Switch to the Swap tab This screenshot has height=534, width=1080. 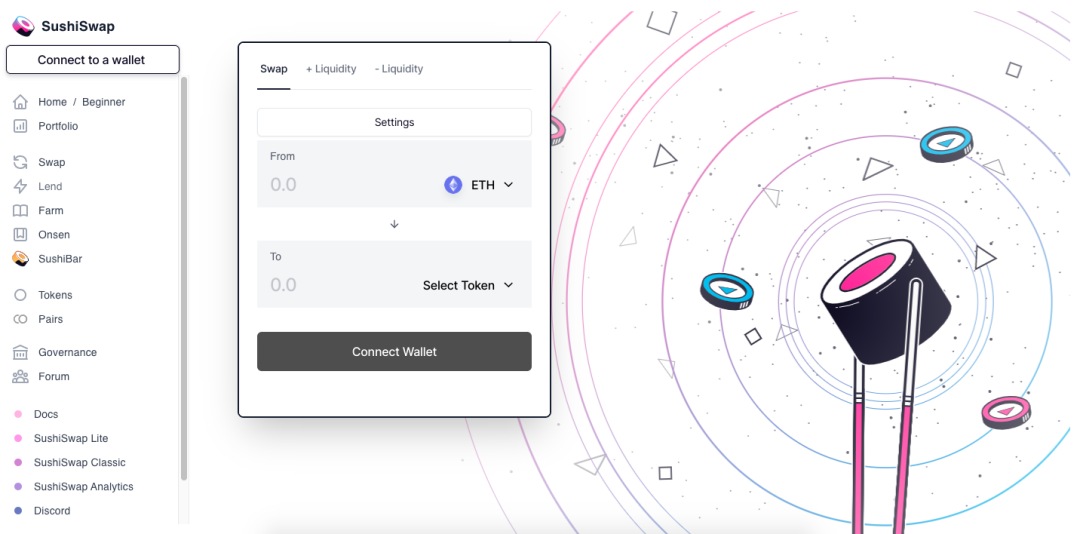tap(273, 69)
